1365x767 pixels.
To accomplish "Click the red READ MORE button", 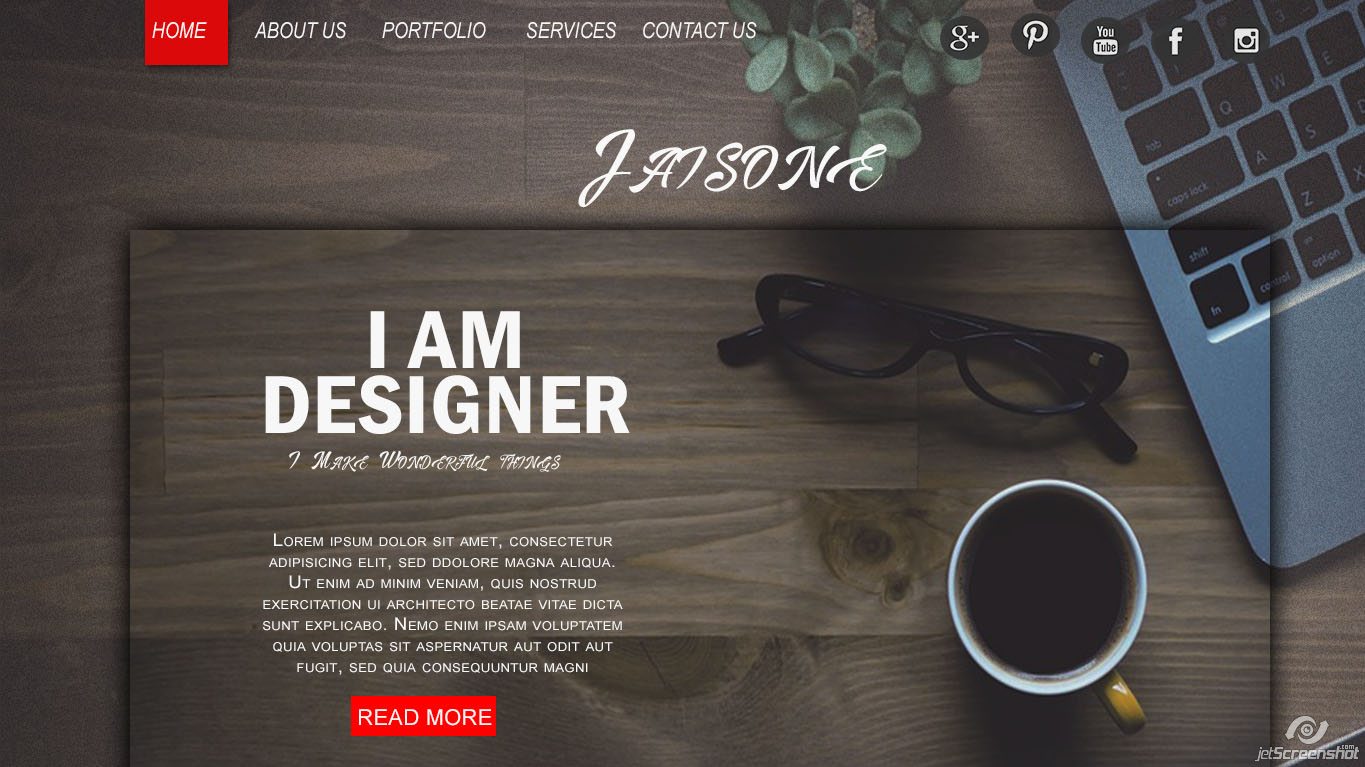I will 423,716.
